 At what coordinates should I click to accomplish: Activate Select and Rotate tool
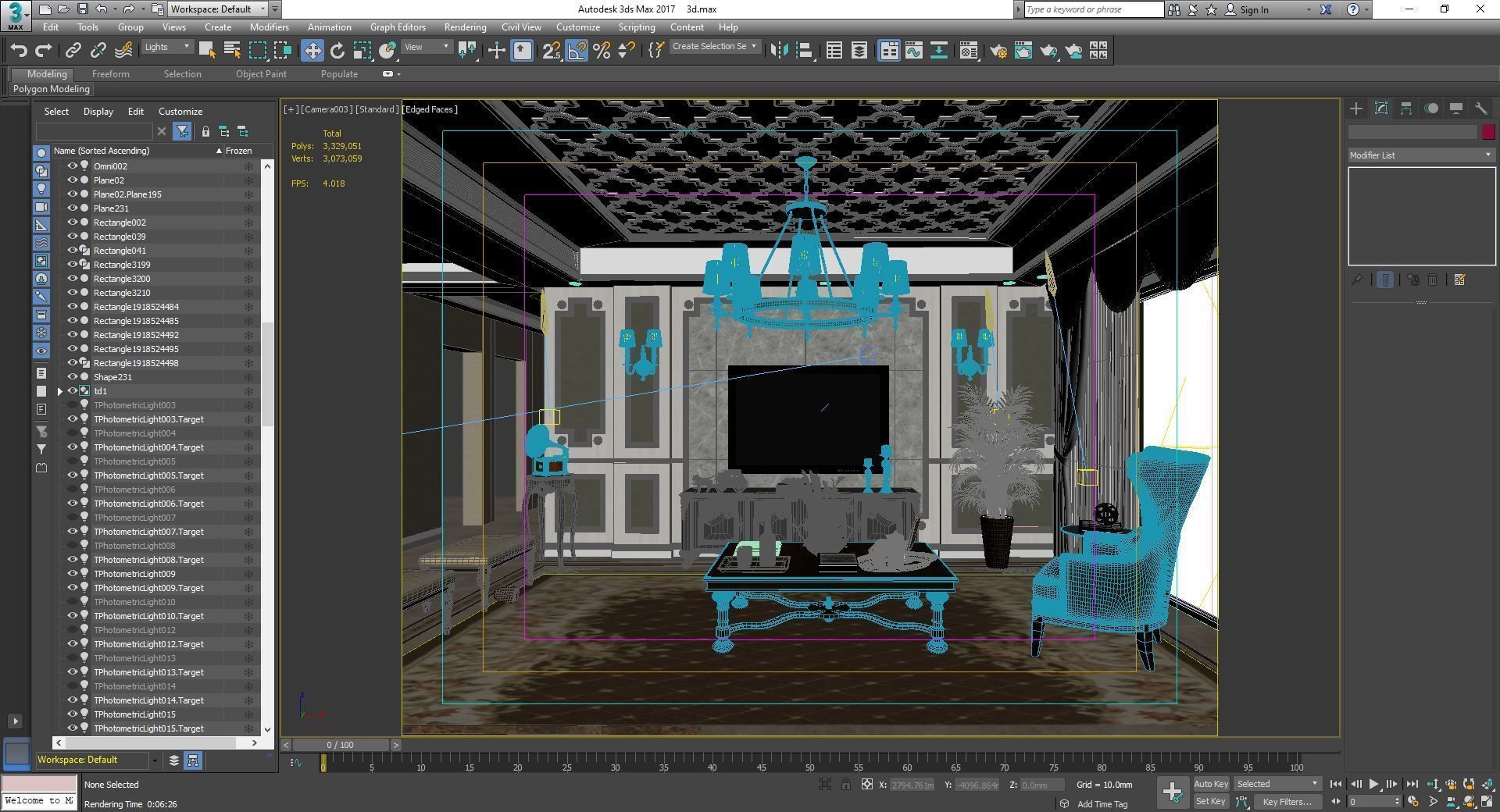pyautogui.click(x=337, y=51)
